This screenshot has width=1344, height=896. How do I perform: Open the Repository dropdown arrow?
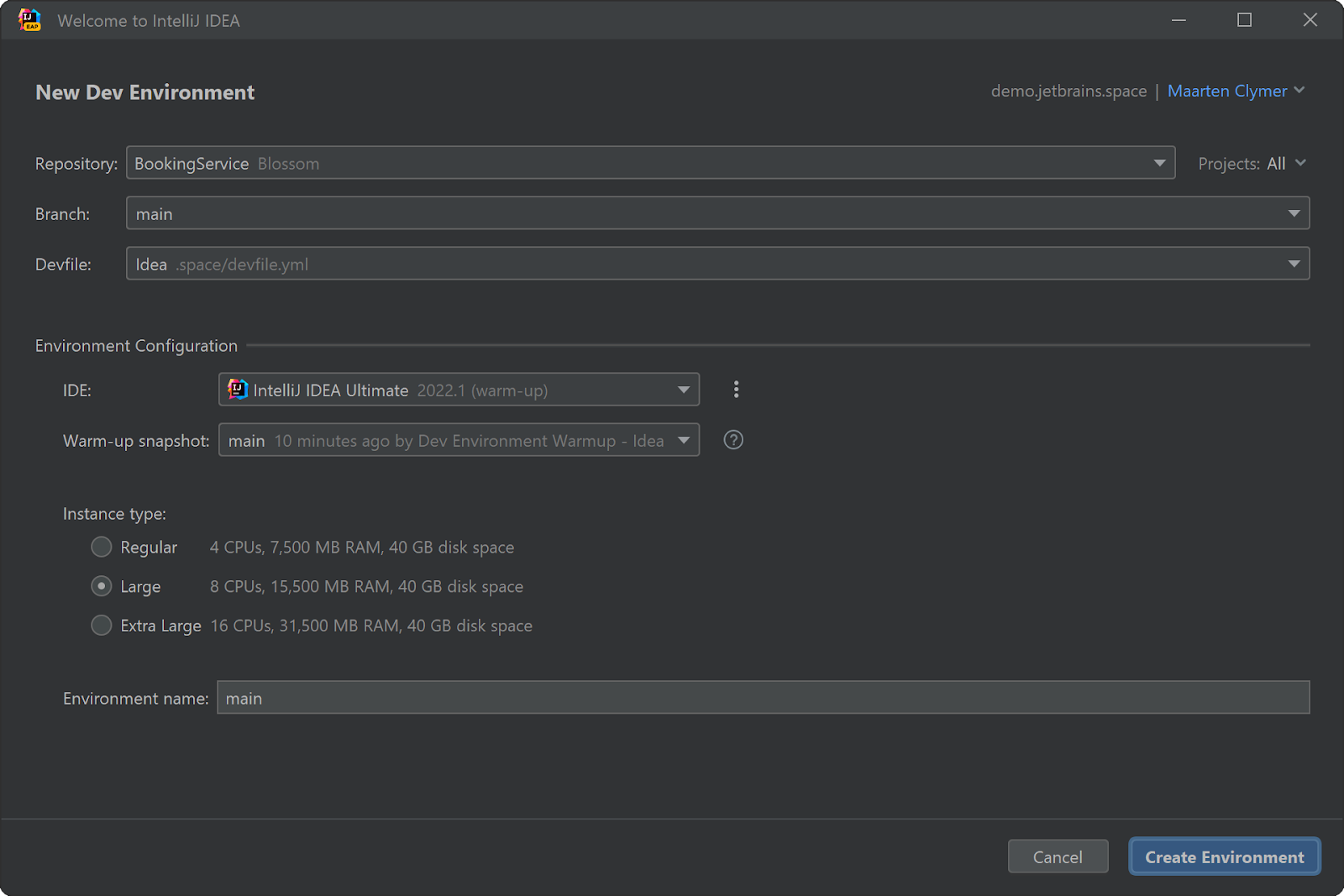[1159, 163]
